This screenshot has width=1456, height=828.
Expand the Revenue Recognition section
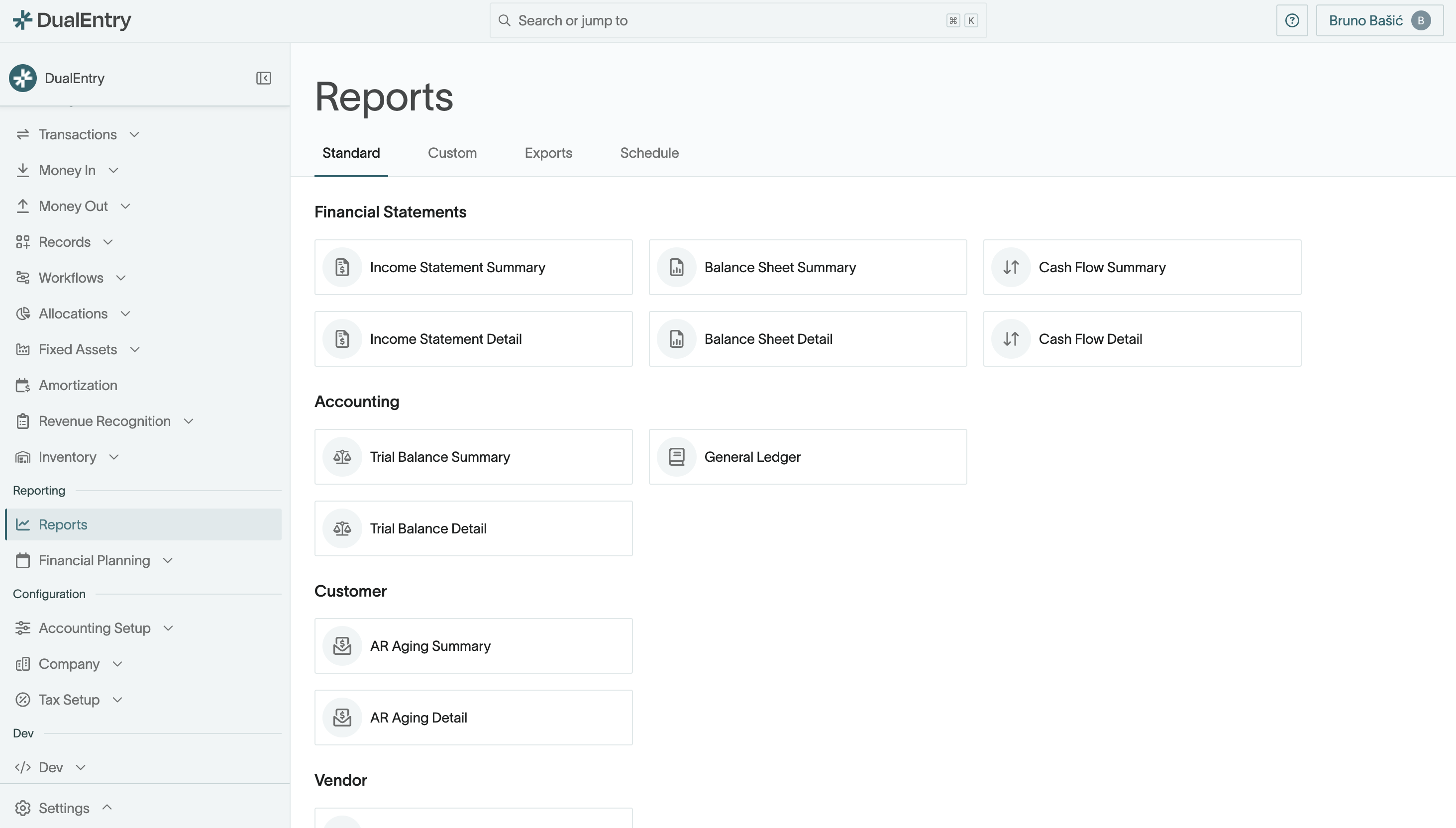point(188,421)
